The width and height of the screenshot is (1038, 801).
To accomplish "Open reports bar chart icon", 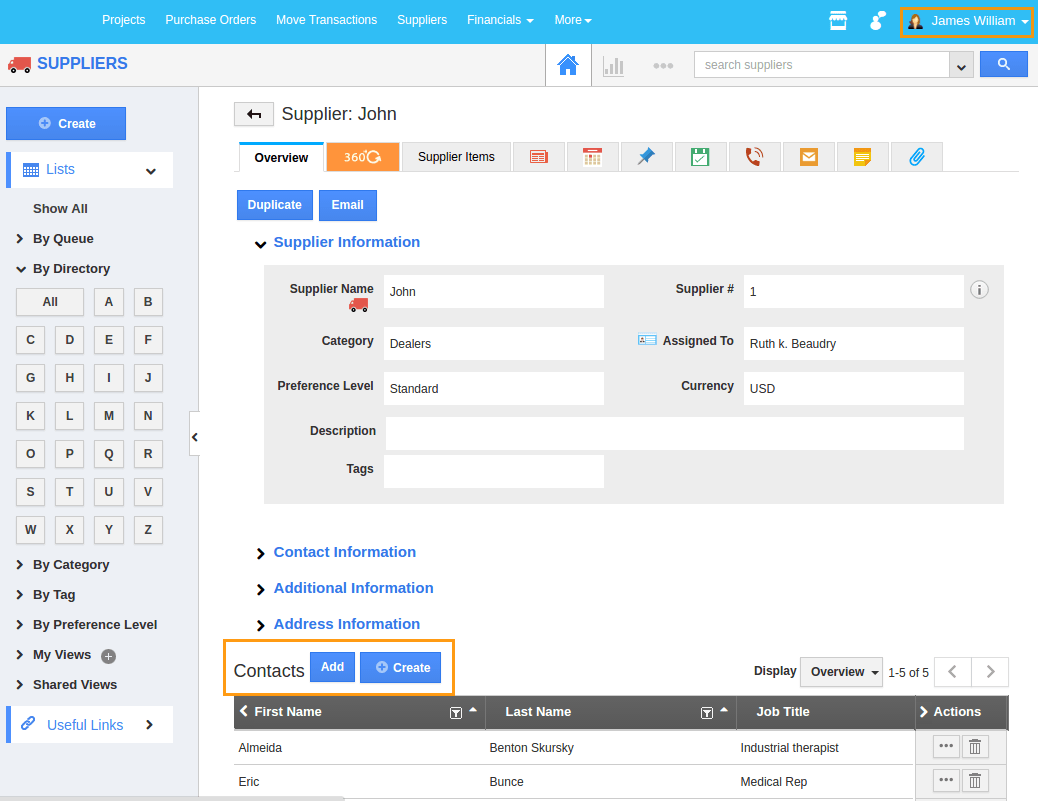I will coord(614,66).
